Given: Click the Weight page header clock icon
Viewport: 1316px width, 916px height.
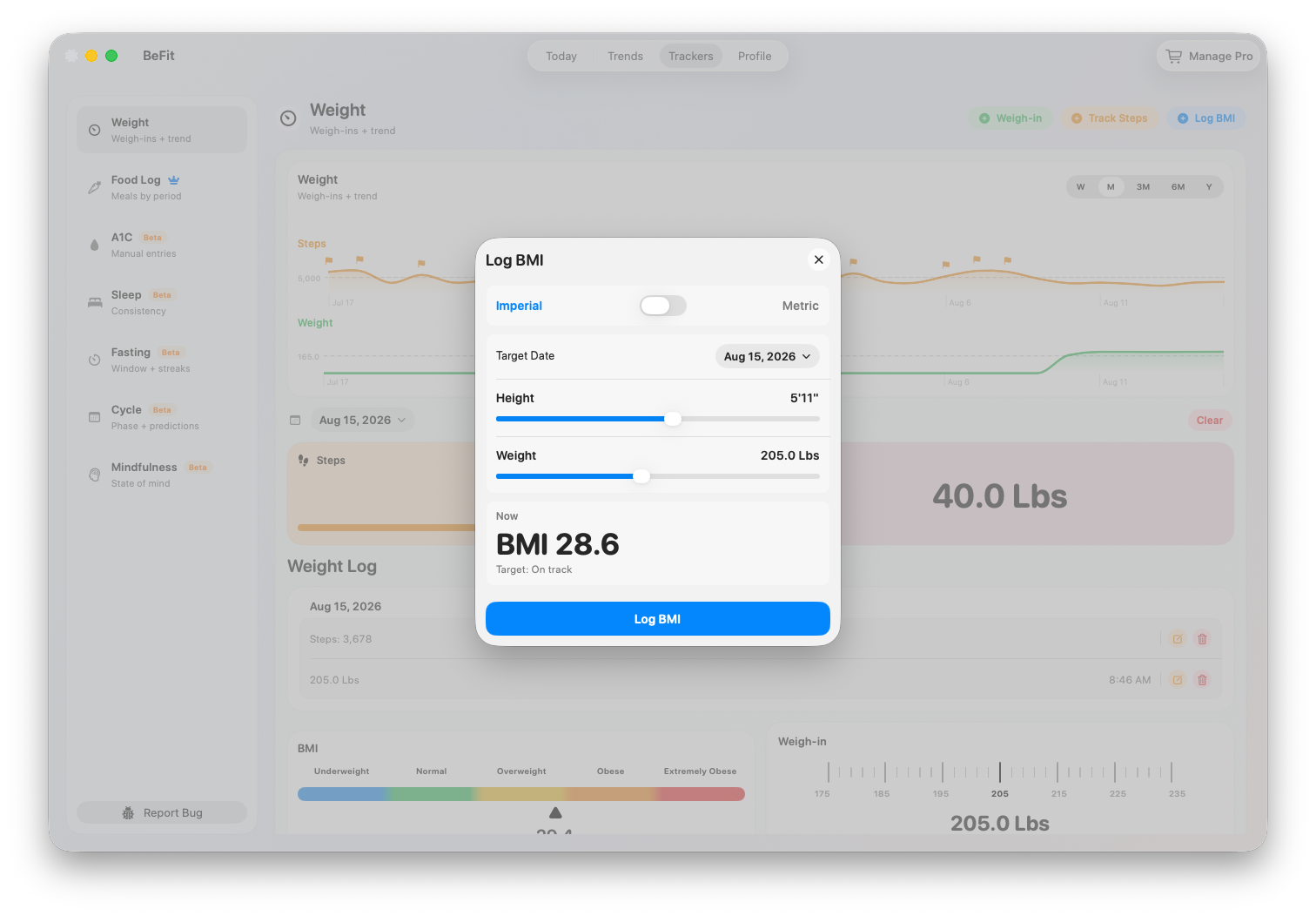Looking at the screenshot, I should [288, 118].
